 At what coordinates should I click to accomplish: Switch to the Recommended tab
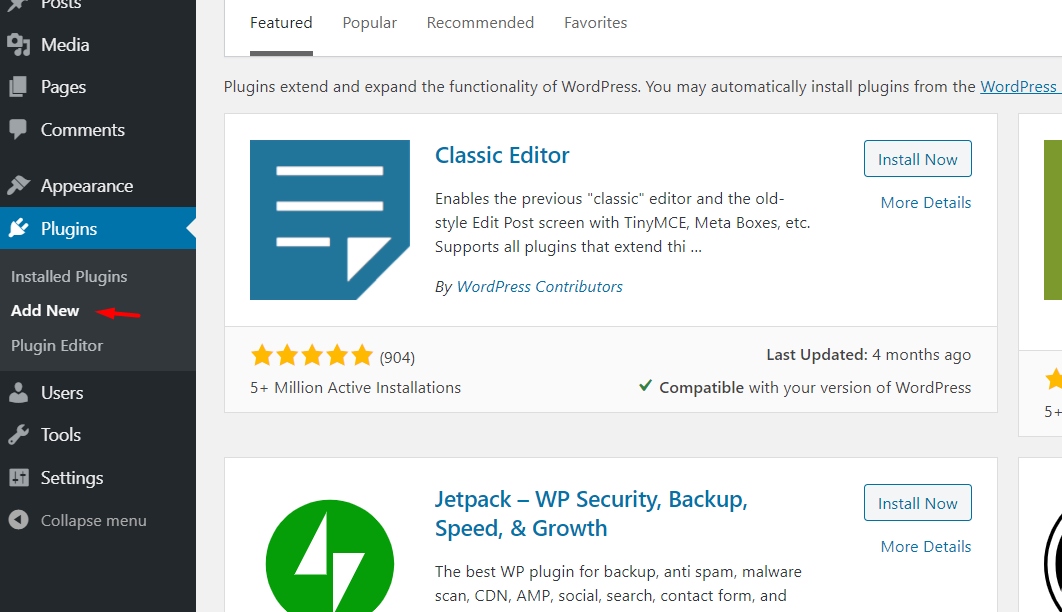[480, 22]
